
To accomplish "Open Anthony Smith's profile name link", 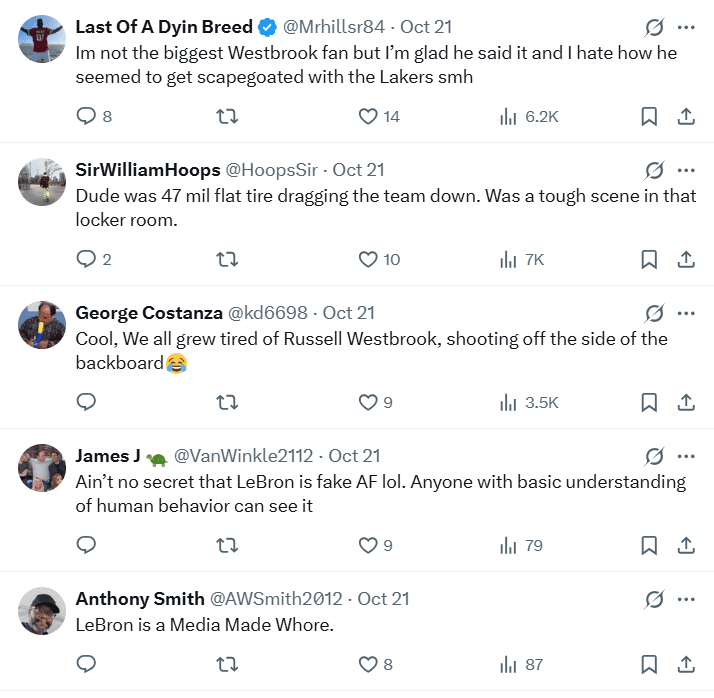I will coord(138,599).
